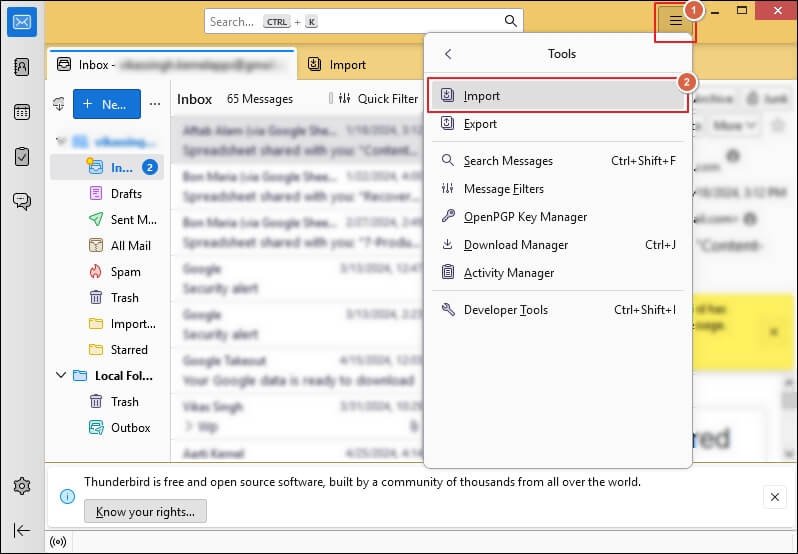Viewport: 798px width, 554px height.
Task: Select the account Trash folder above Import
Action: coord(107,298)
